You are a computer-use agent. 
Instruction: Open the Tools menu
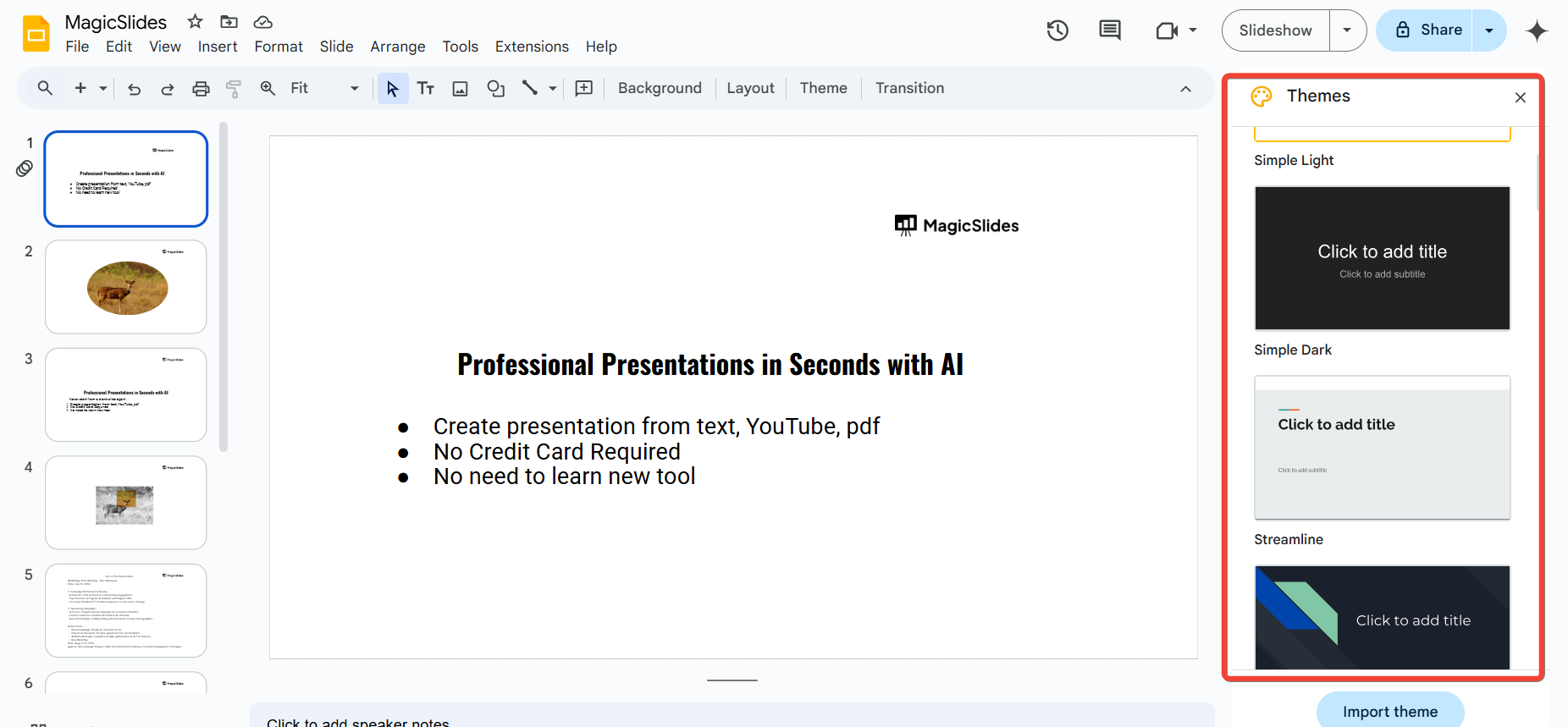point(461,47)
